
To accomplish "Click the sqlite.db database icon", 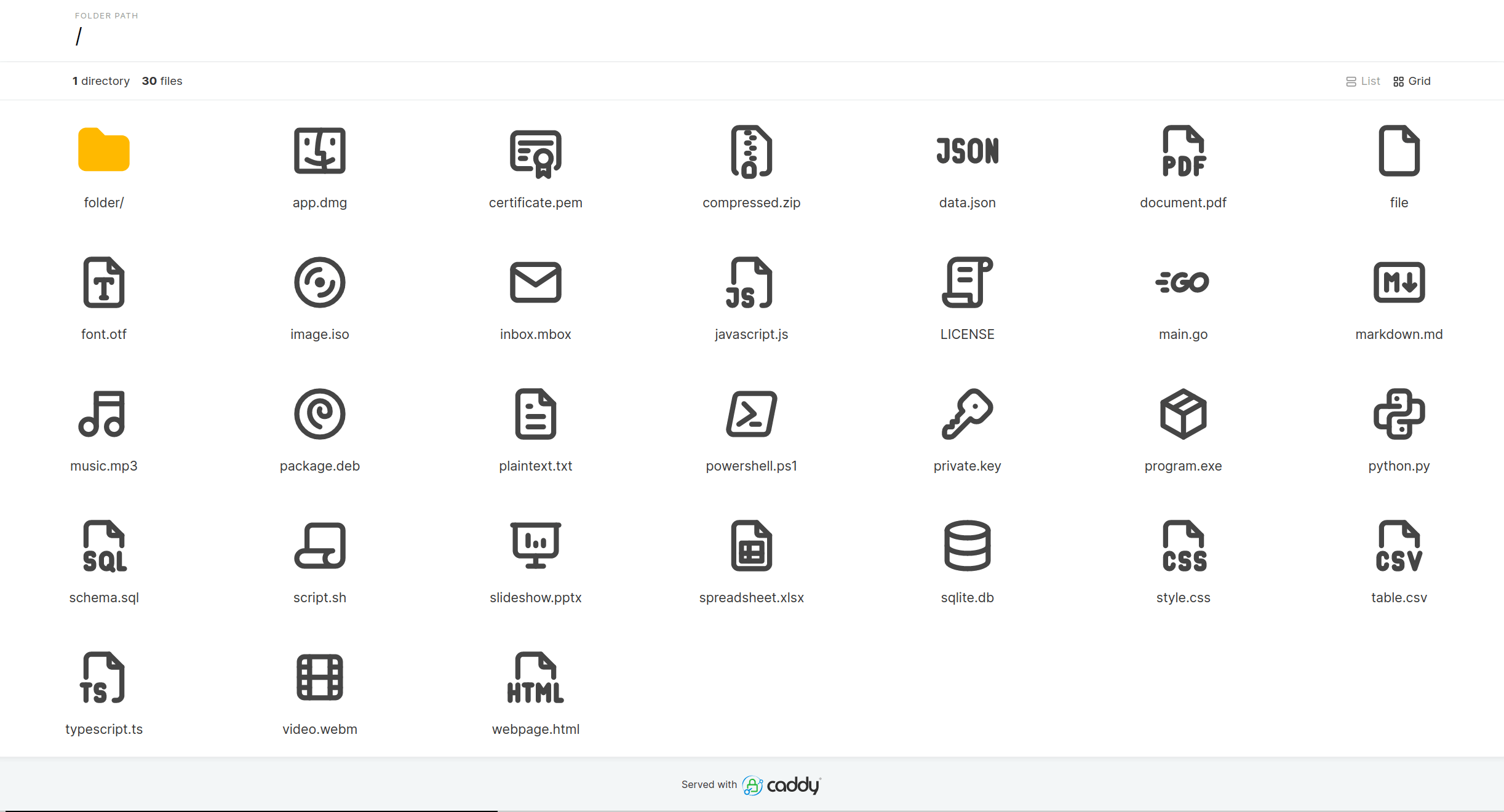I will [x=967, y=545].
